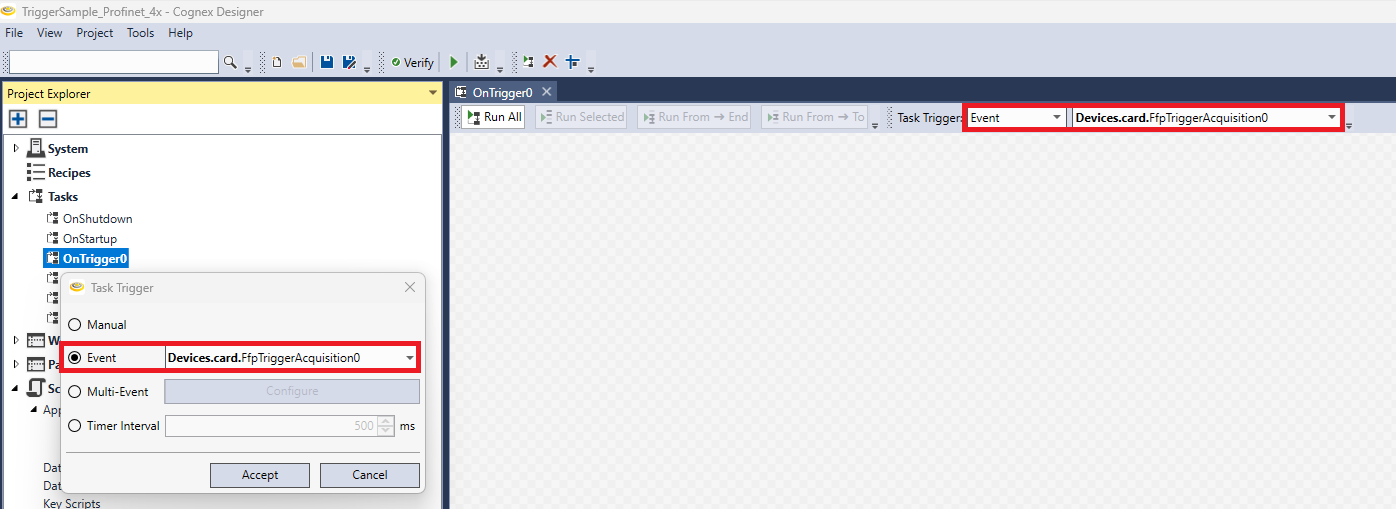Image resolution: width=1396 pixels, height=509 pixels.
Task: Click Run Selected button
Action: 581,117
